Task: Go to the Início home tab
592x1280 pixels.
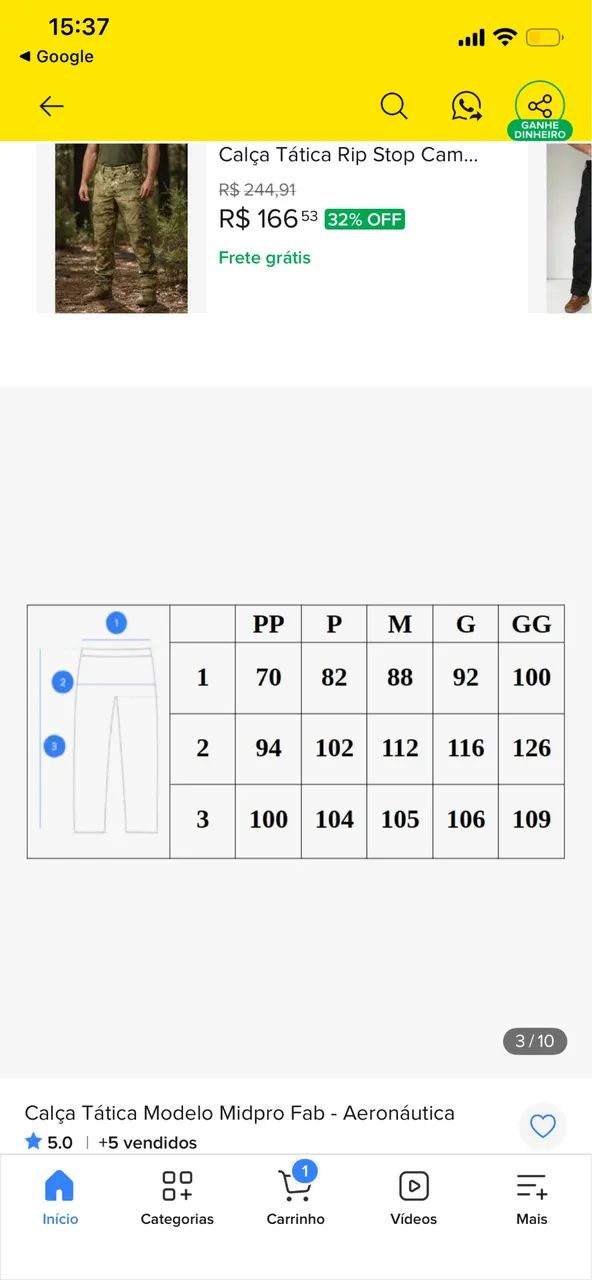Action: tap(60, 1198)
